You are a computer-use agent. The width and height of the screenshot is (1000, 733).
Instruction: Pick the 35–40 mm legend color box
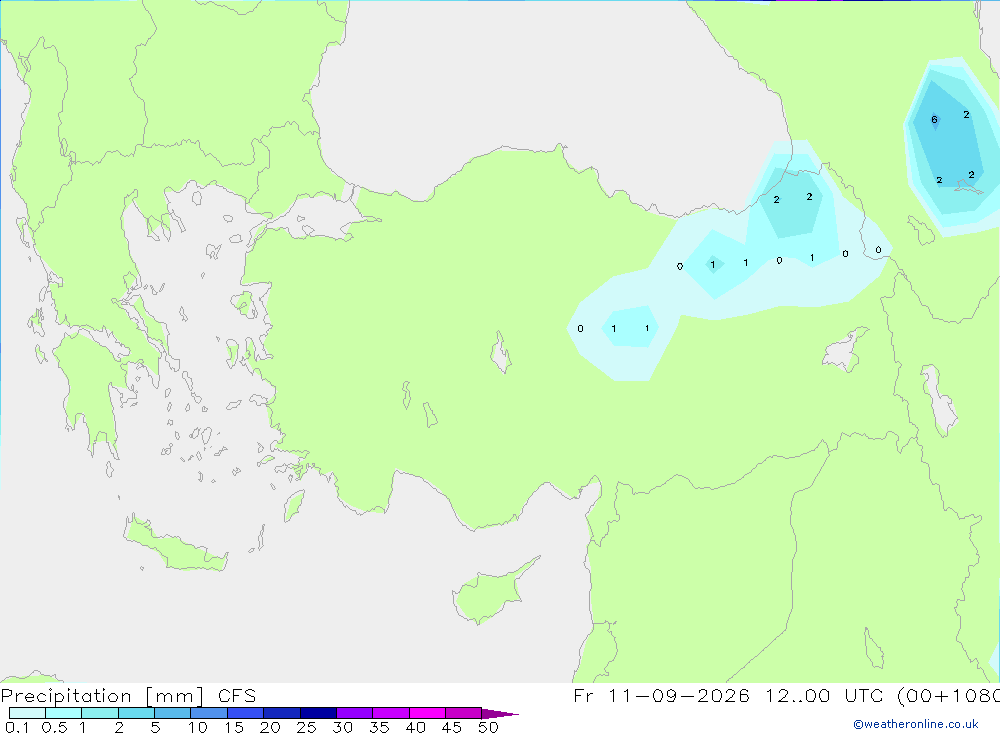pyautogui.click(x=391, y=713)
